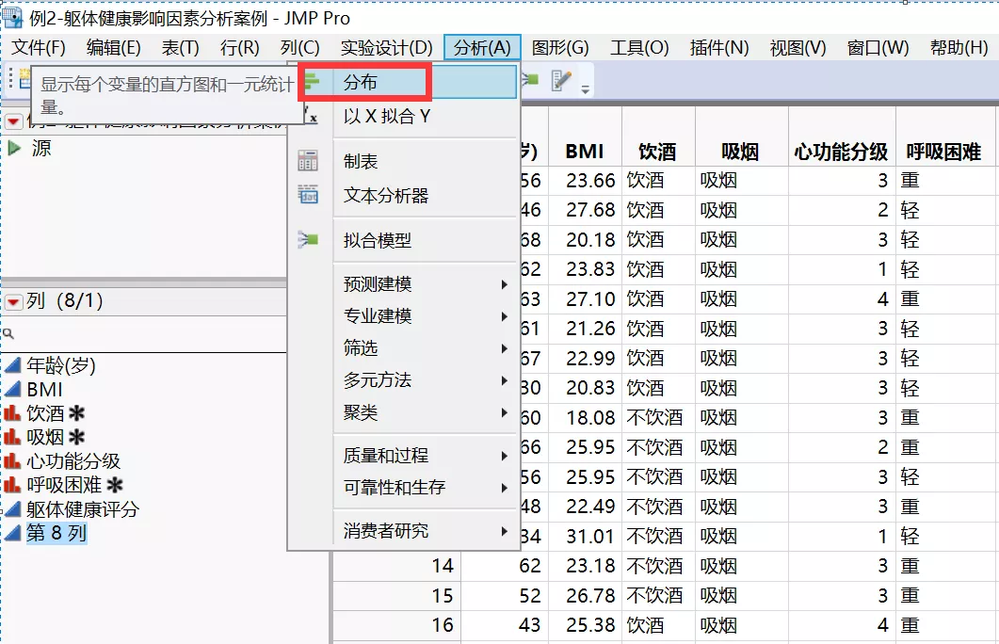999x644 pixels.
Task: Click the nominal bar icon beside 吸烟
Action: click(12, 436)
